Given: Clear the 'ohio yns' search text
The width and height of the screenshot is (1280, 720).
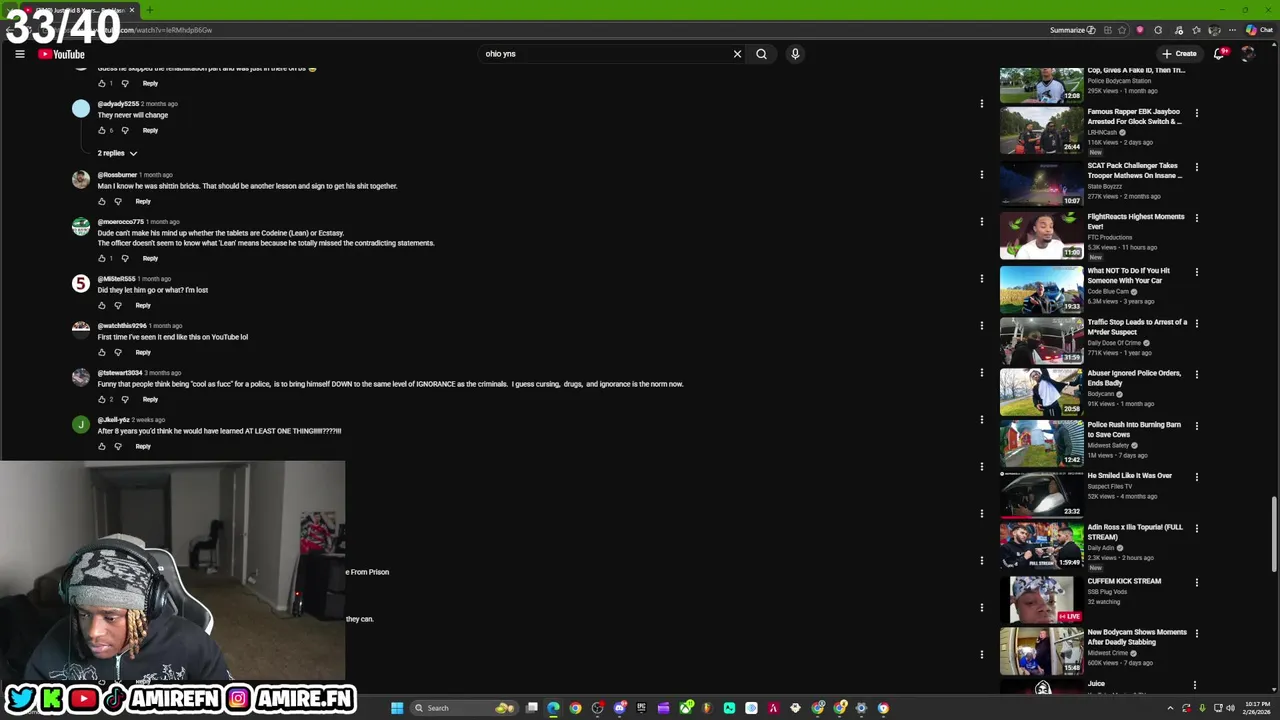Looking at the screenshot, I should pyautogui.click(x=737, y=54).
